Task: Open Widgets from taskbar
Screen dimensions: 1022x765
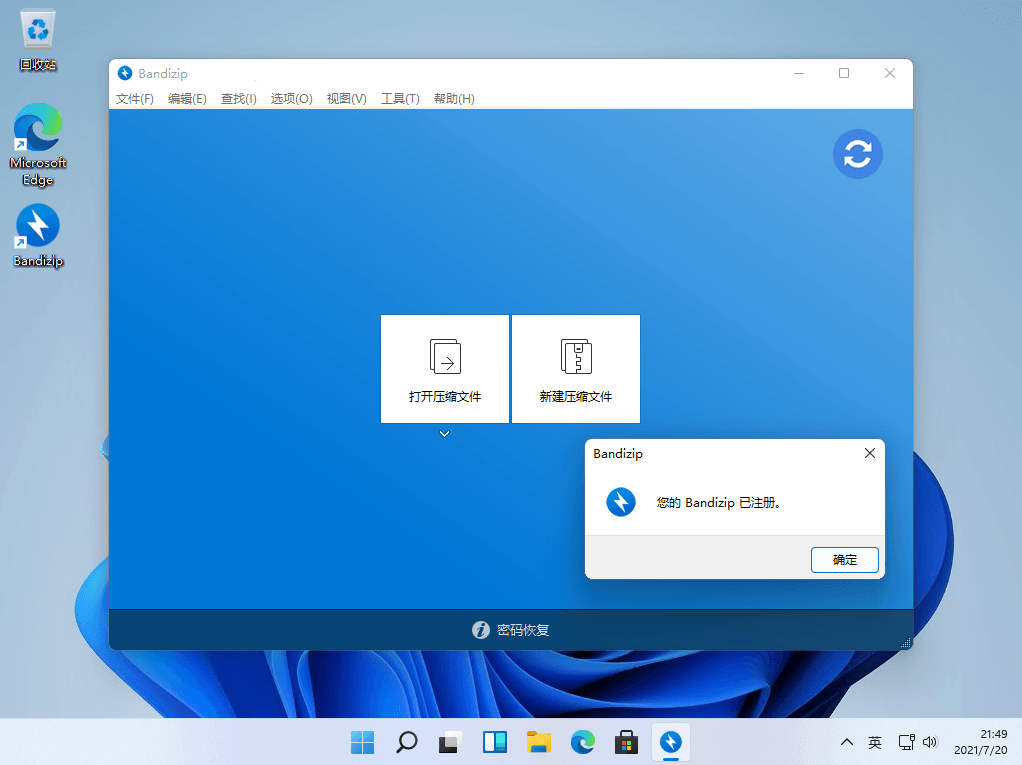Action: 495,742
